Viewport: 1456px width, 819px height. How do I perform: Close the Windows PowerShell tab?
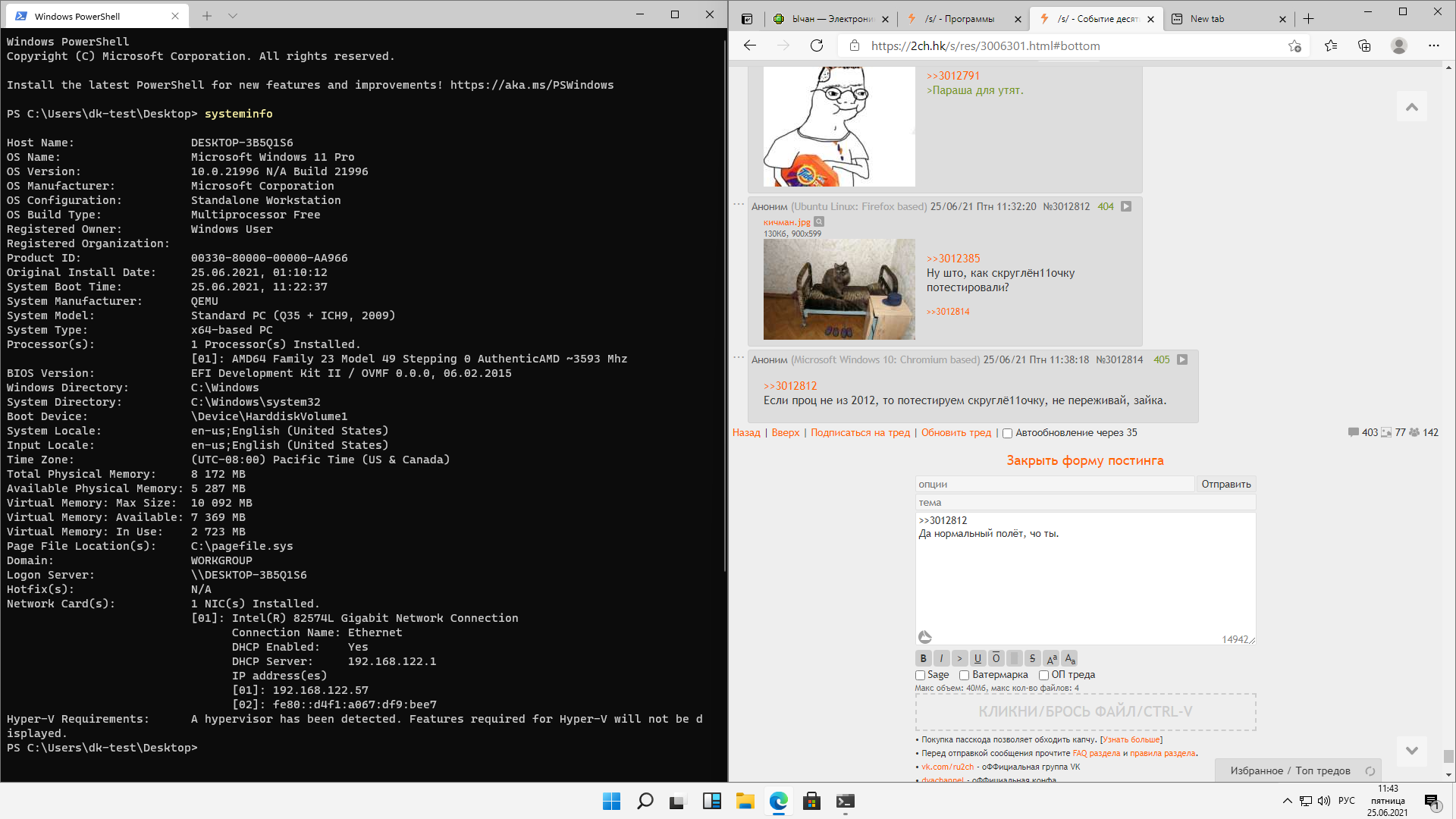point(175,16)
